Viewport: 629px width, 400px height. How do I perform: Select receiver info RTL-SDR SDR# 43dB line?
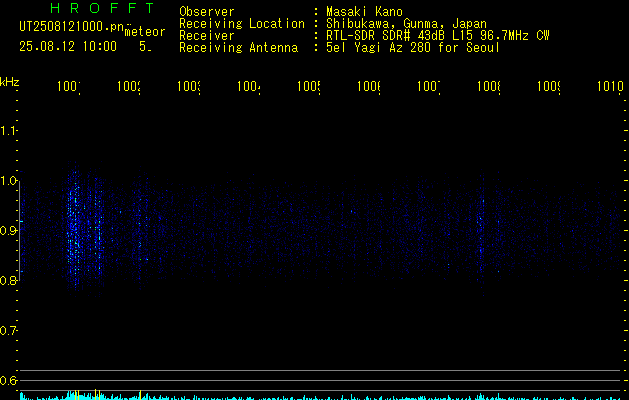tap(438, 36)
